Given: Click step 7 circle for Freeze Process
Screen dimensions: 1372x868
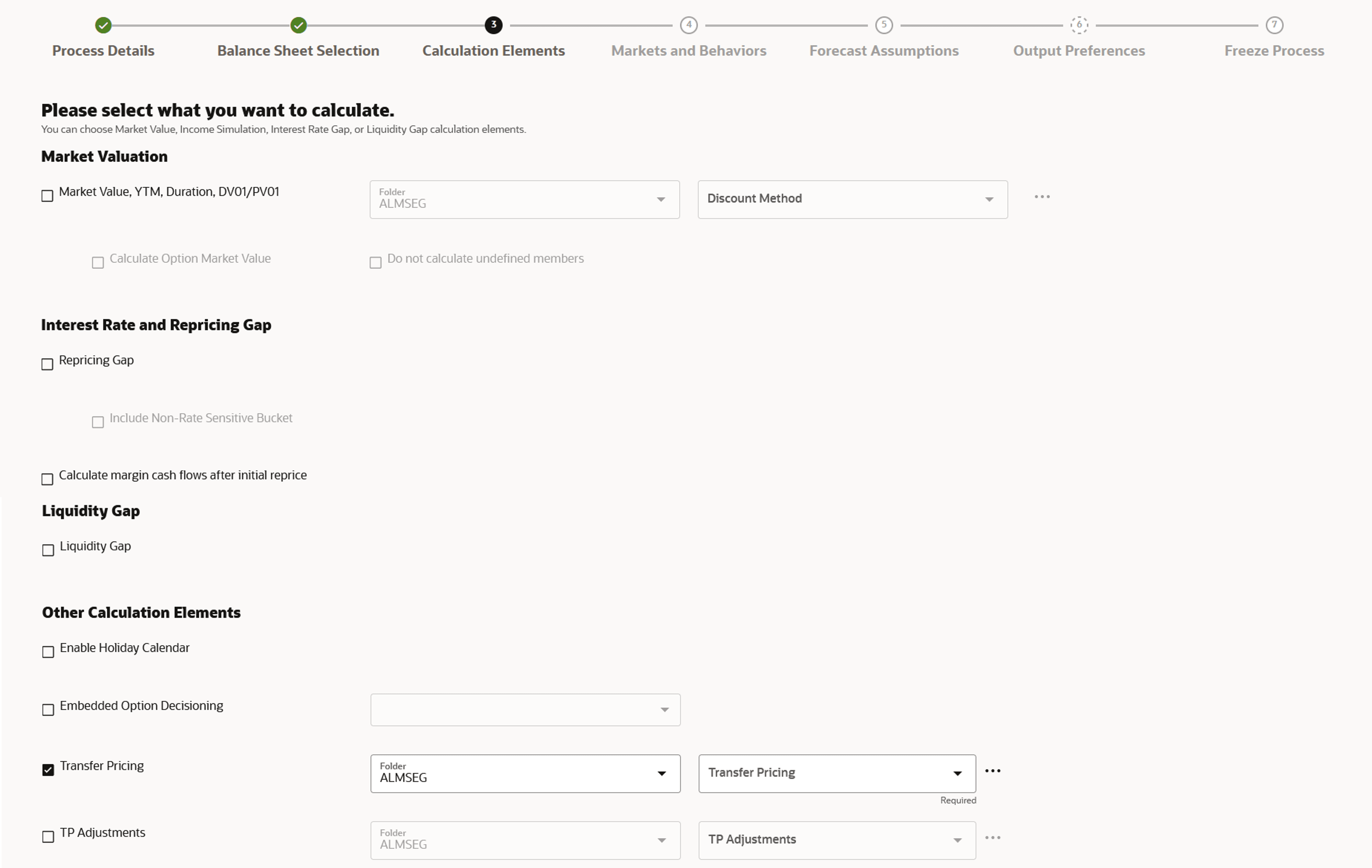Looking at the screenshot, I should coord(1274,25).
